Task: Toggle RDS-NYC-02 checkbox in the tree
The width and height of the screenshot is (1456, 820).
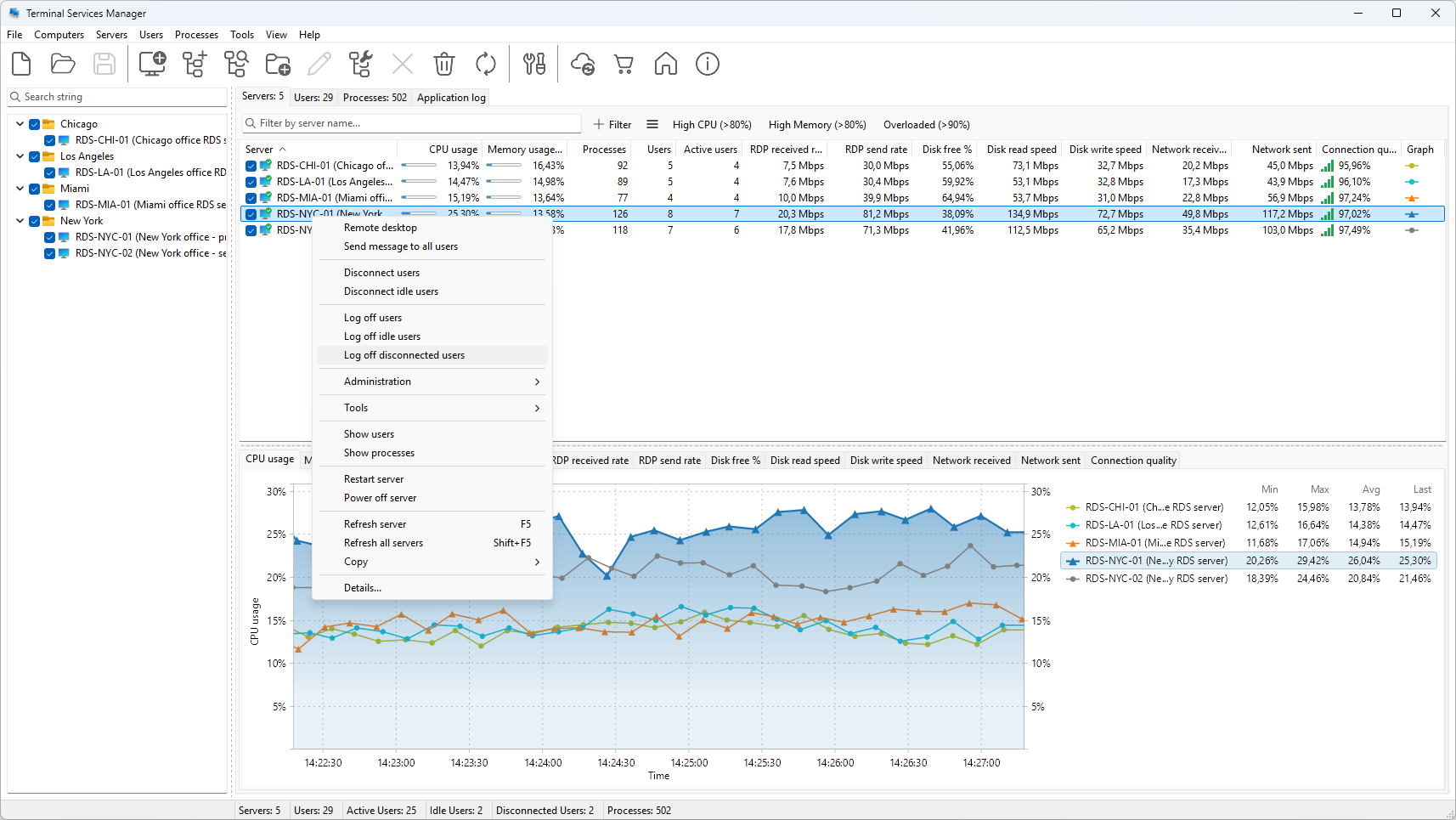Action: (x=50, y=253)
